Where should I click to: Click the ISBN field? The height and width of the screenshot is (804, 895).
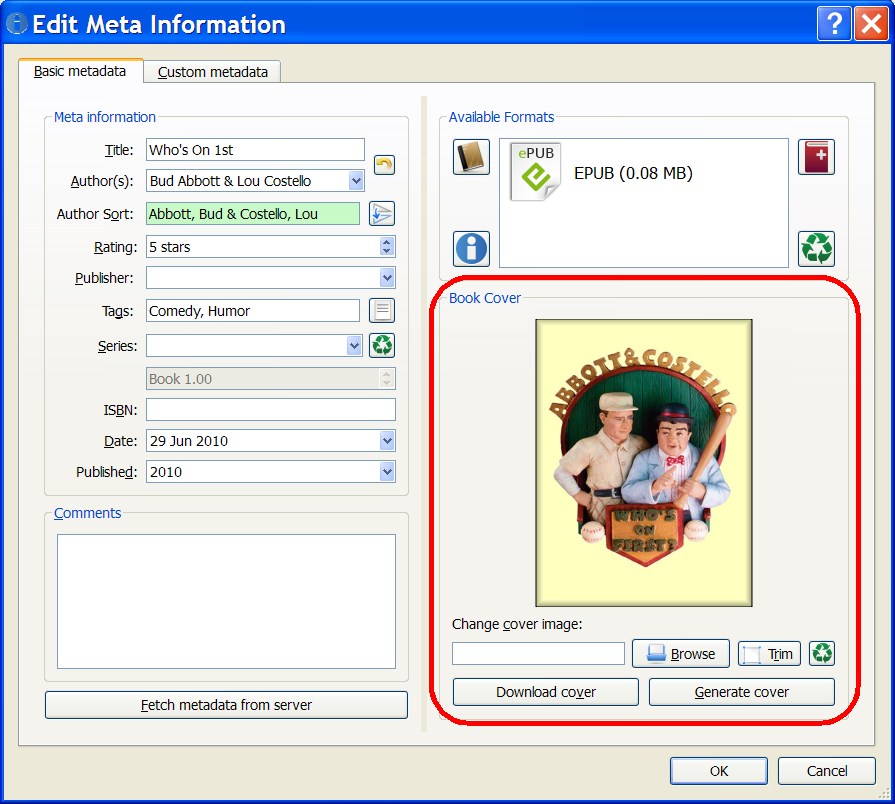[x=271, y=410]
